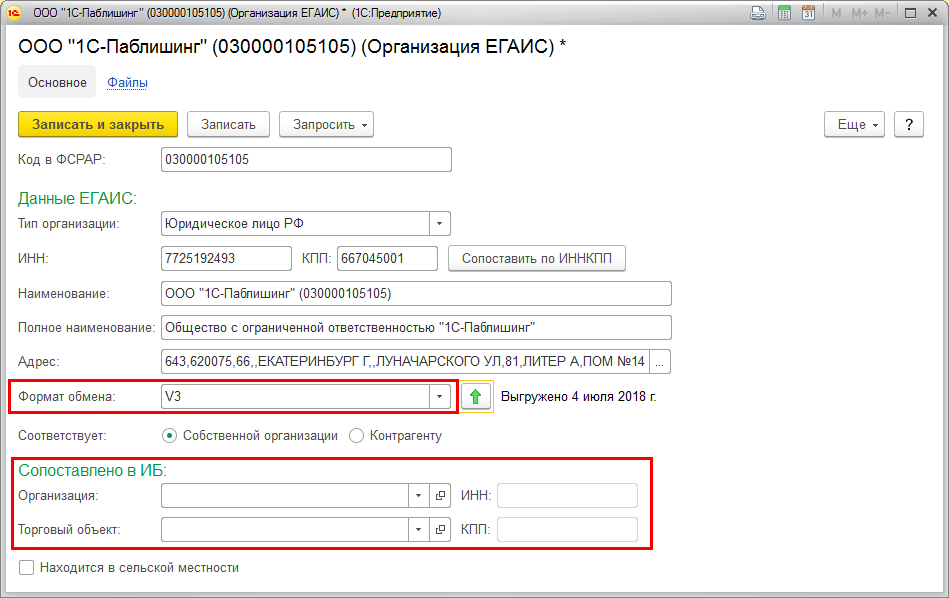Click the 1C application logo icon

[x=13, y=13]
